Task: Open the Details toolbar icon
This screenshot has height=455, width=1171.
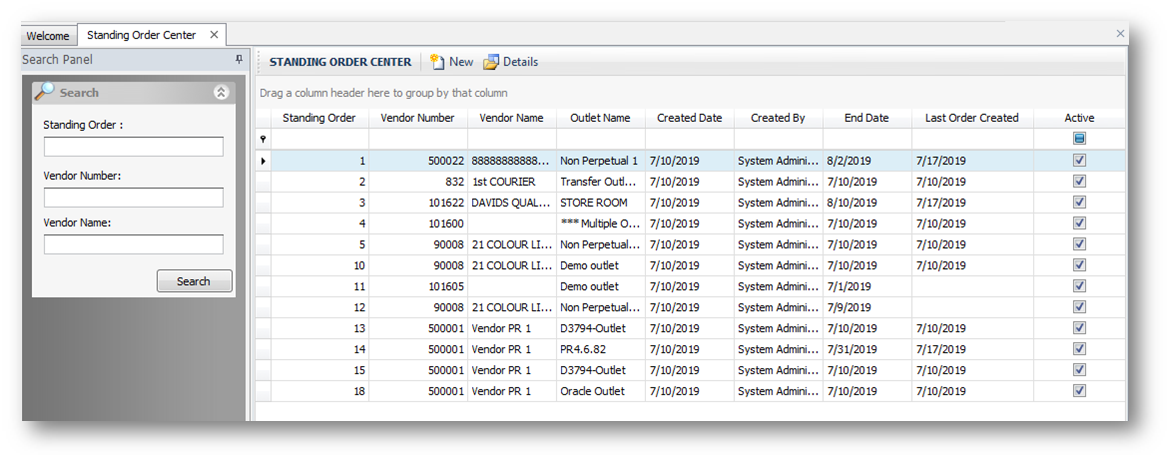Action: (x=491, y=62)
